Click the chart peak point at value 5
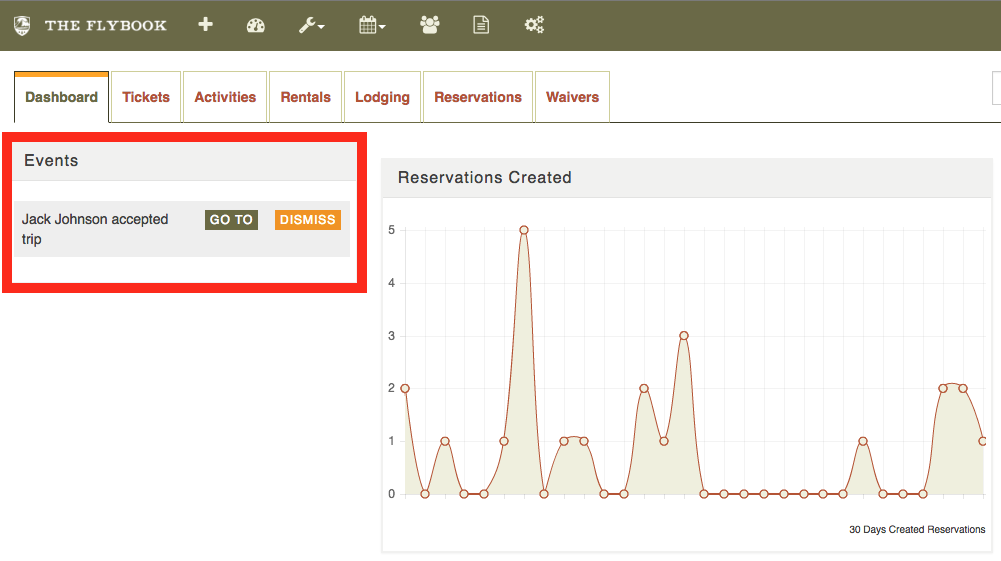The image size is (1001, 561). click(x=523, y=230)
